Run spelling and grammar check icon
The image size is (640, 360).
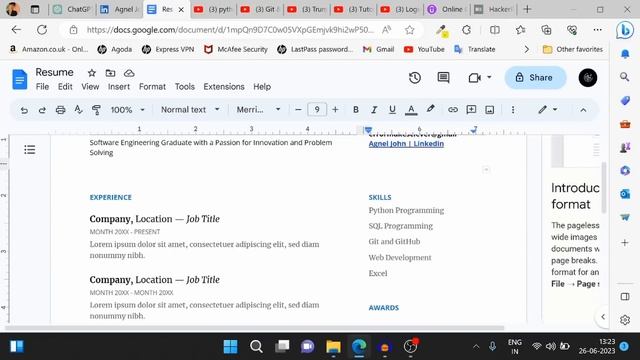pyautogui.click(x=78, y=110)
